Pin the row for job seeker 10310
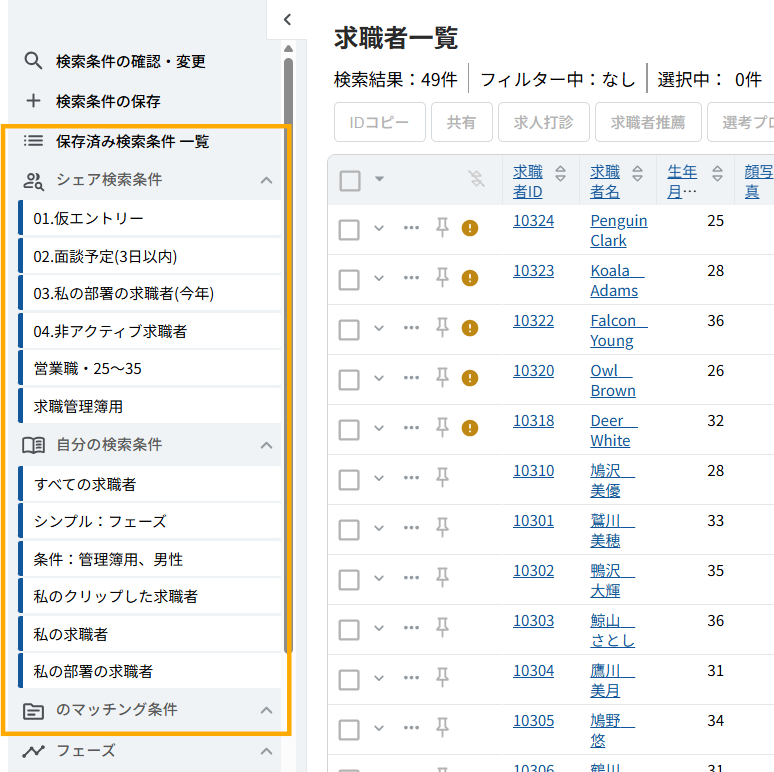The height and width of the screenshot is (772, 774). tap(442, 478)
